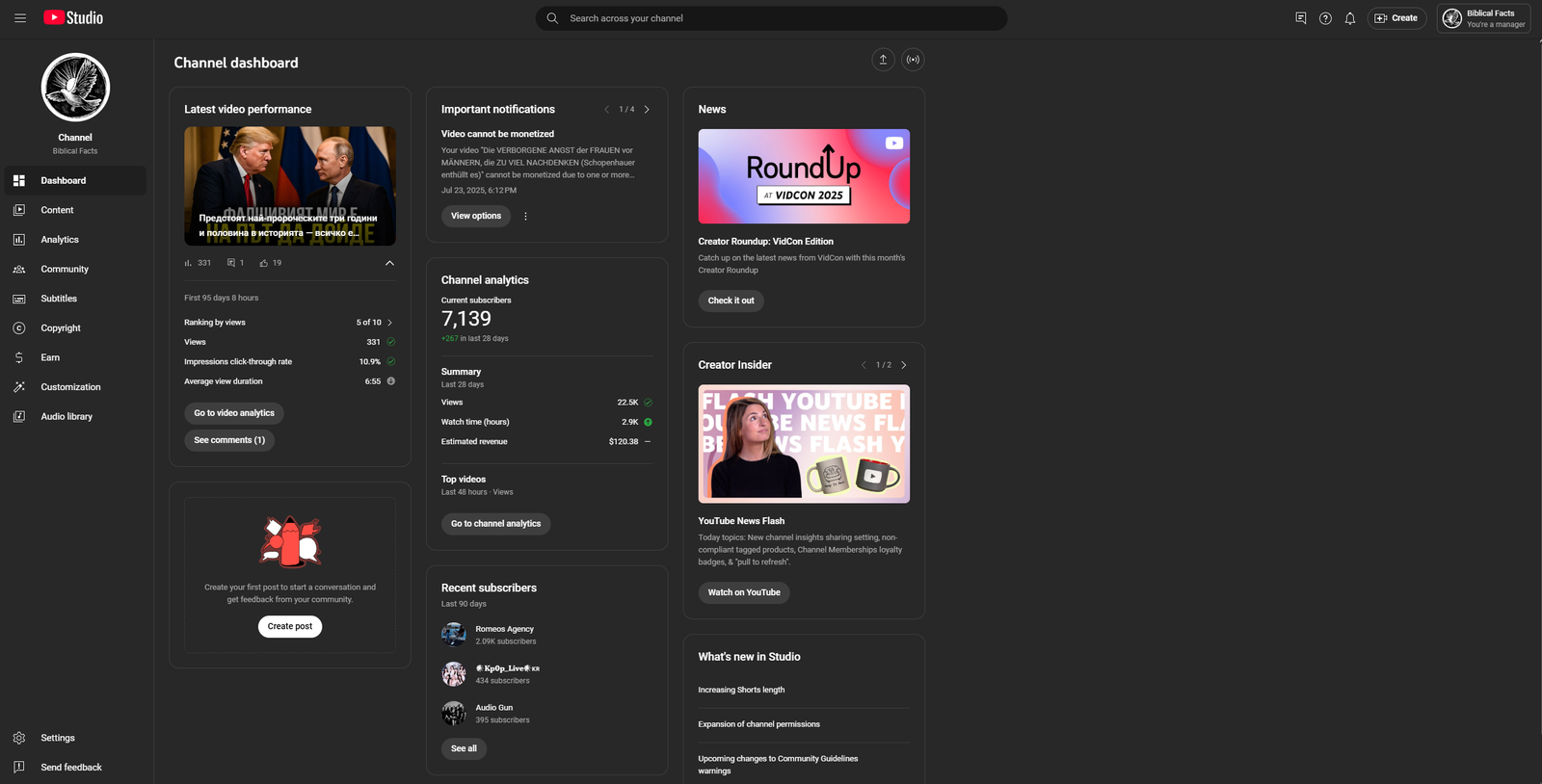Click See all recent subscribers
Viewport: 1542px width, 784px height.
click(464, 748)
